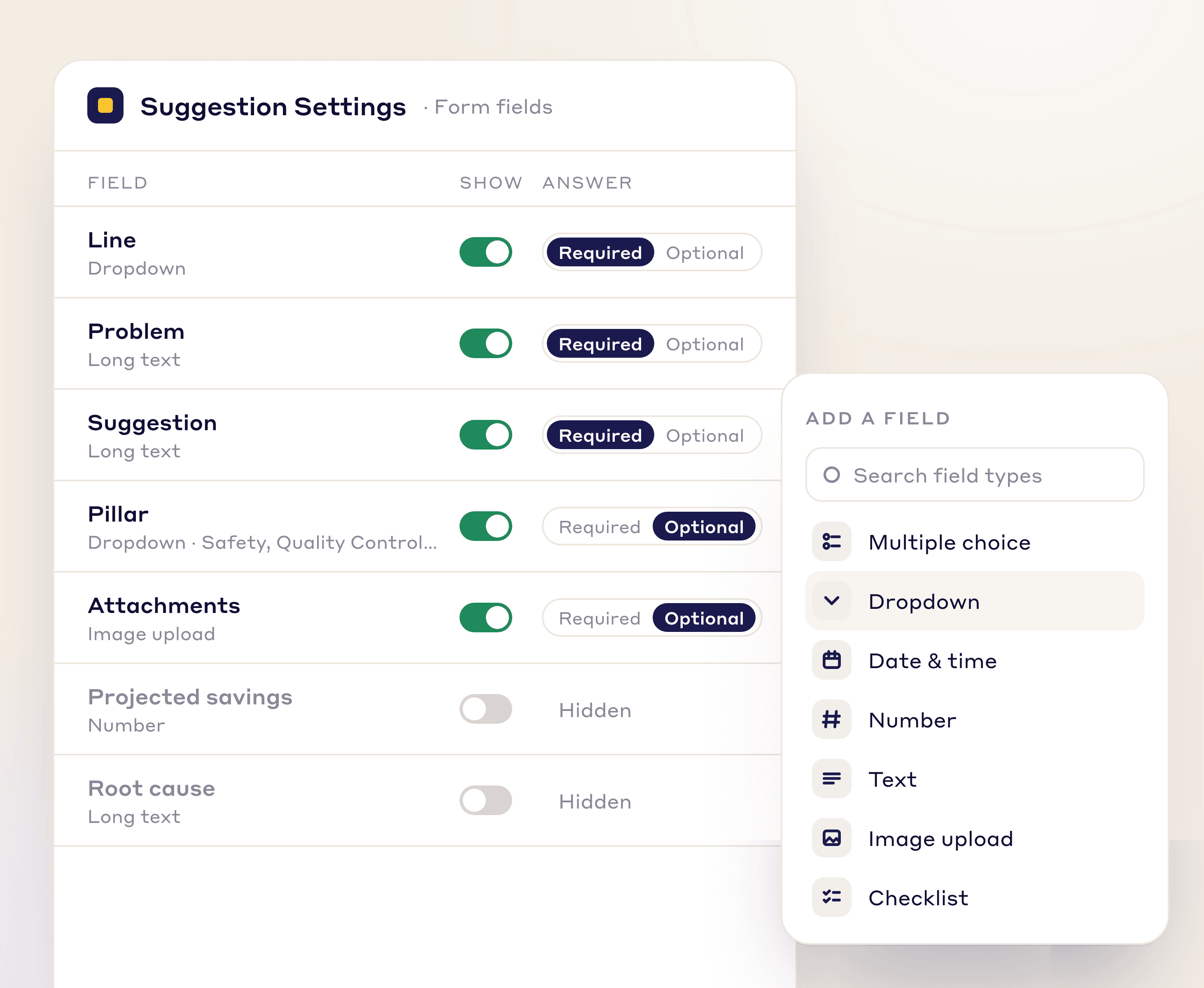Select Required for the Line field
The width and height of the screenshot is (1204, 988).
point(600,252)
